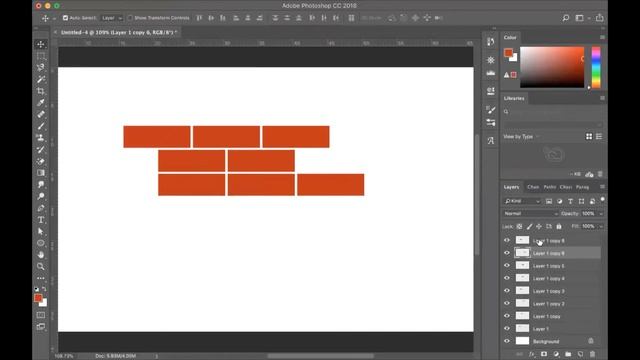Click the Libraries search field

point(553,111)
